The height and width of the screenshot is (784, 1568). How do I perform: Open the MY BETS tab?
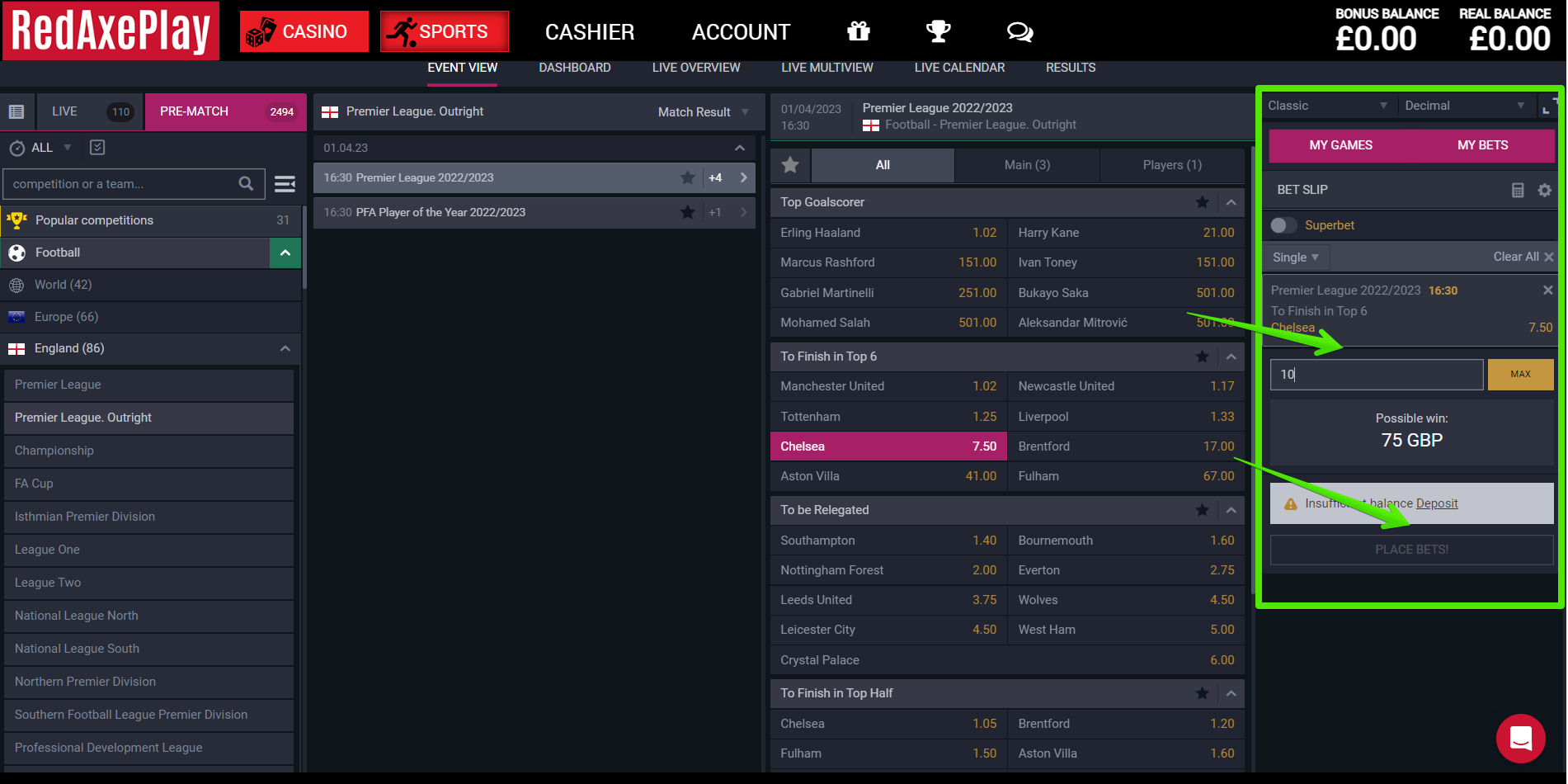(1482, 145)
